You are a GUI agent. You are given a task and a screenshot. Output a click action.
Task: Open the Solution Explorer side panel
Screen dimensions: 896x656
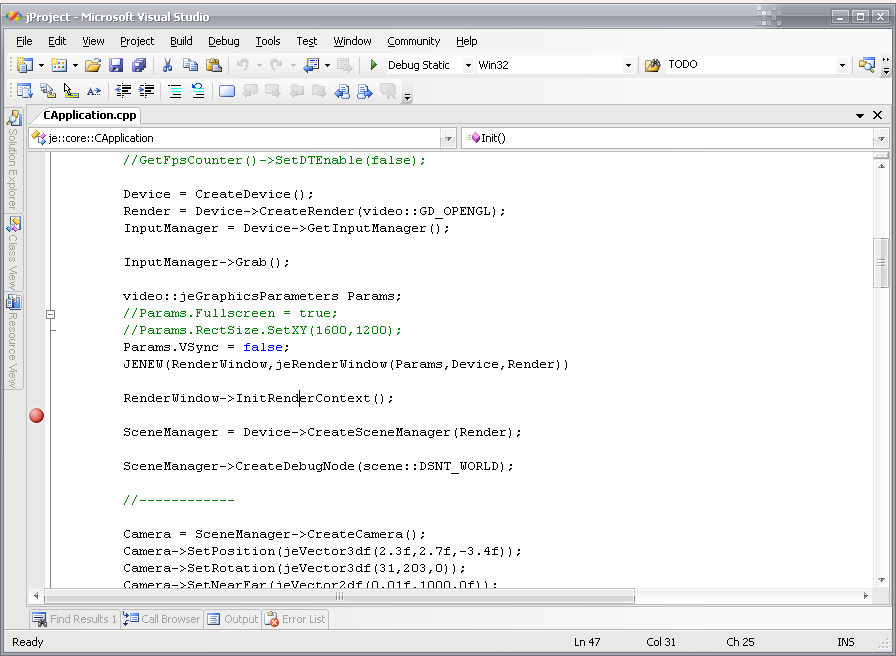(13, 158)
